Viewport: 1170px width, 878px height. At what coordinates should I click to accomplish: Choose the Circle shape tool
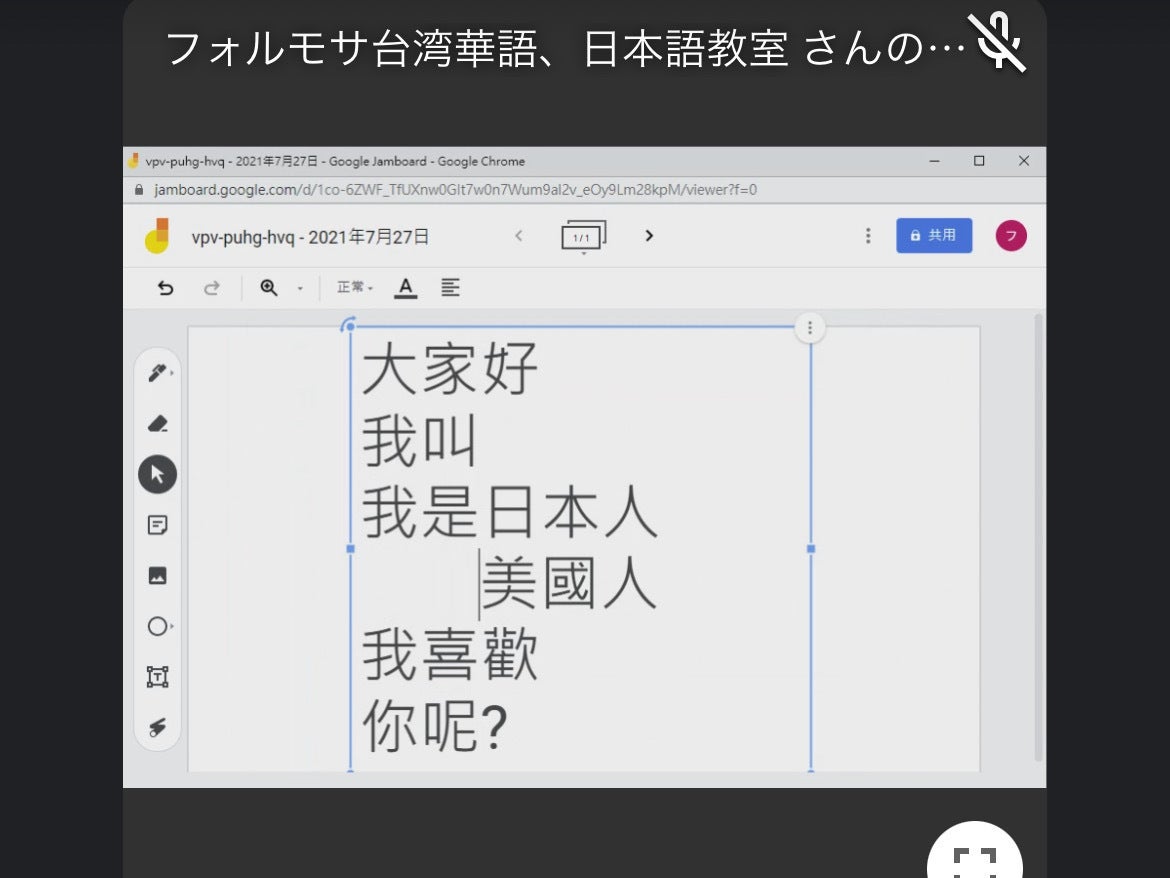157,627
